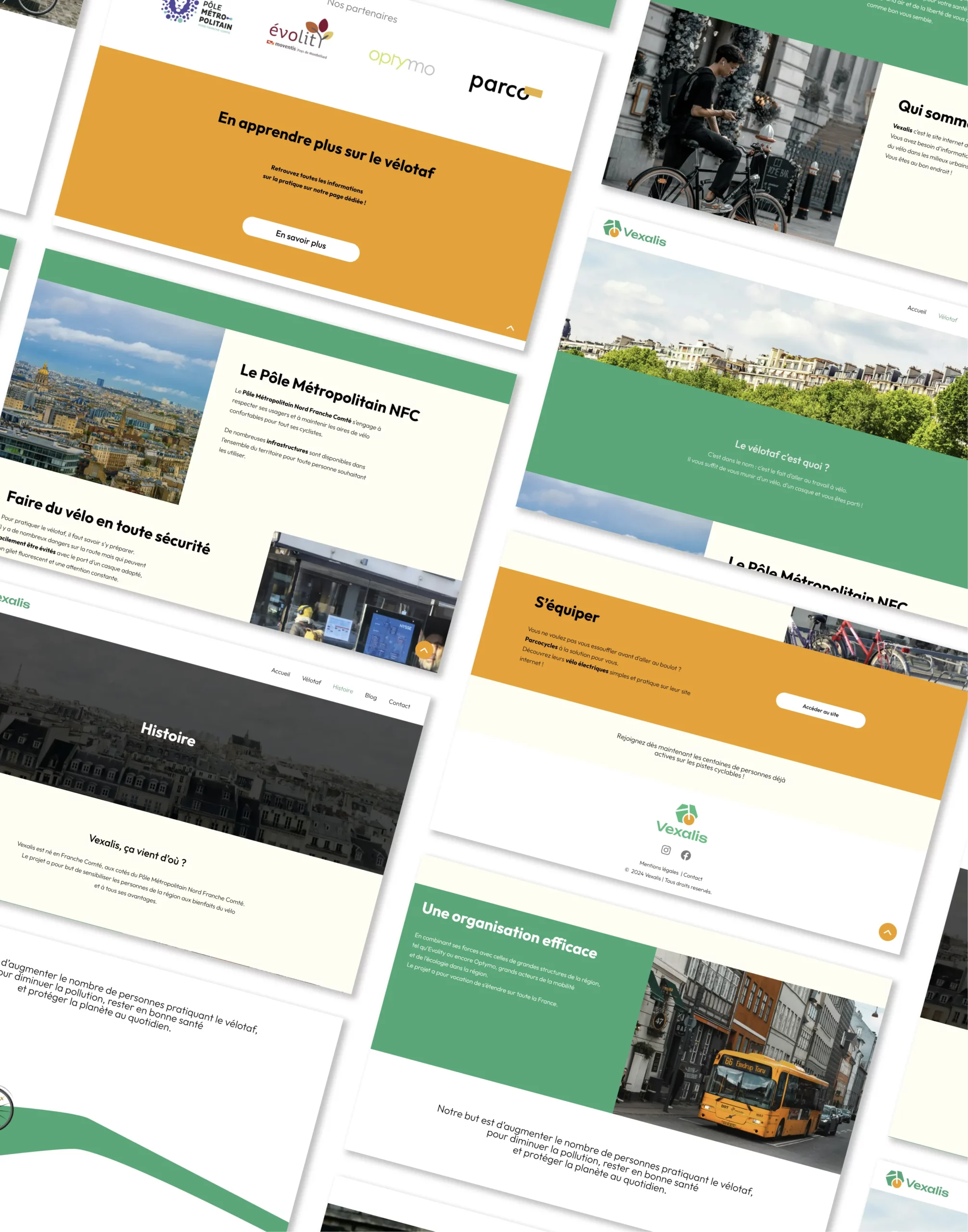
Task: Click the parco partner logo
Action: (504, 87)
